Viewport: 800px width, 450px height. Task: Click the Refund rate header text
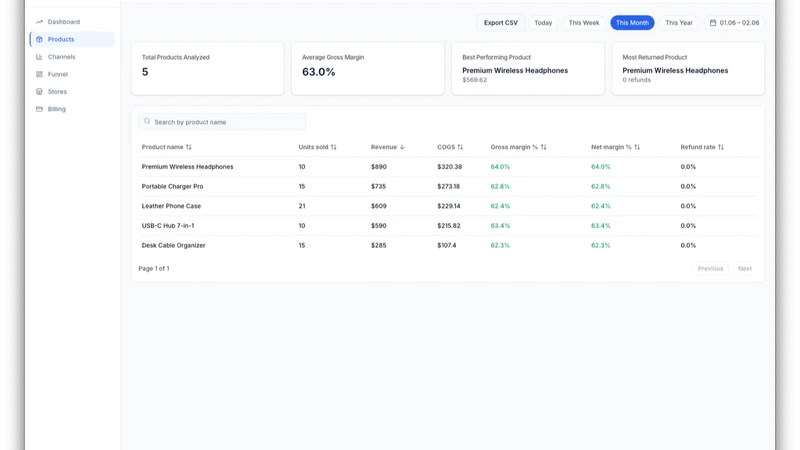[x=698, y=147]
